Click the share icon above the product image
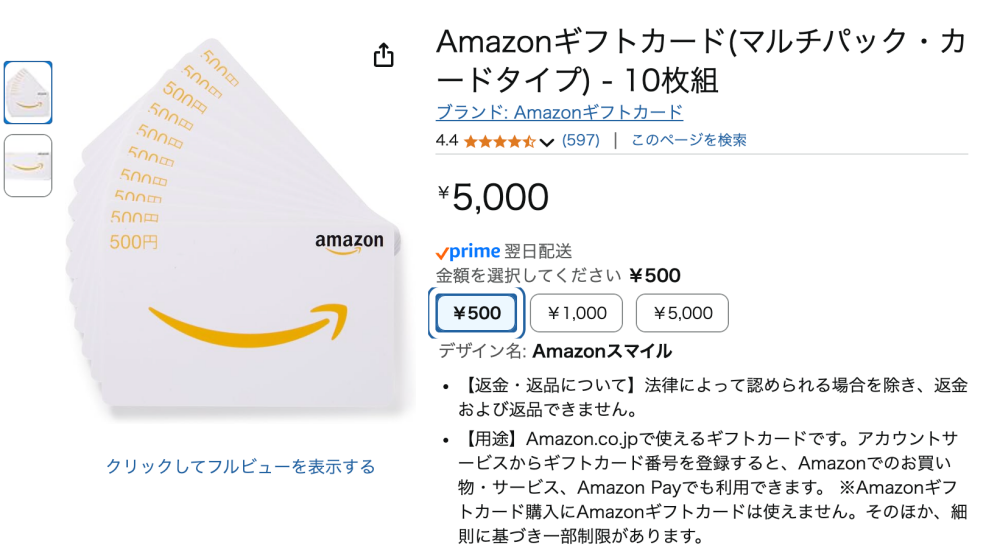Image resolution: width=1000 pixels, height=548 pixels. [x=384, y=56]
